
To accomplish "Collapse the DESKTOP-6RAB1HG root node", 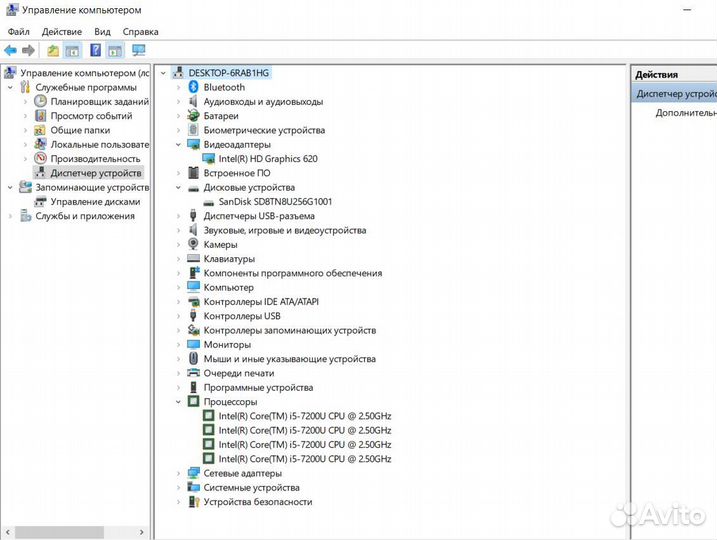I will pos(163,73).
